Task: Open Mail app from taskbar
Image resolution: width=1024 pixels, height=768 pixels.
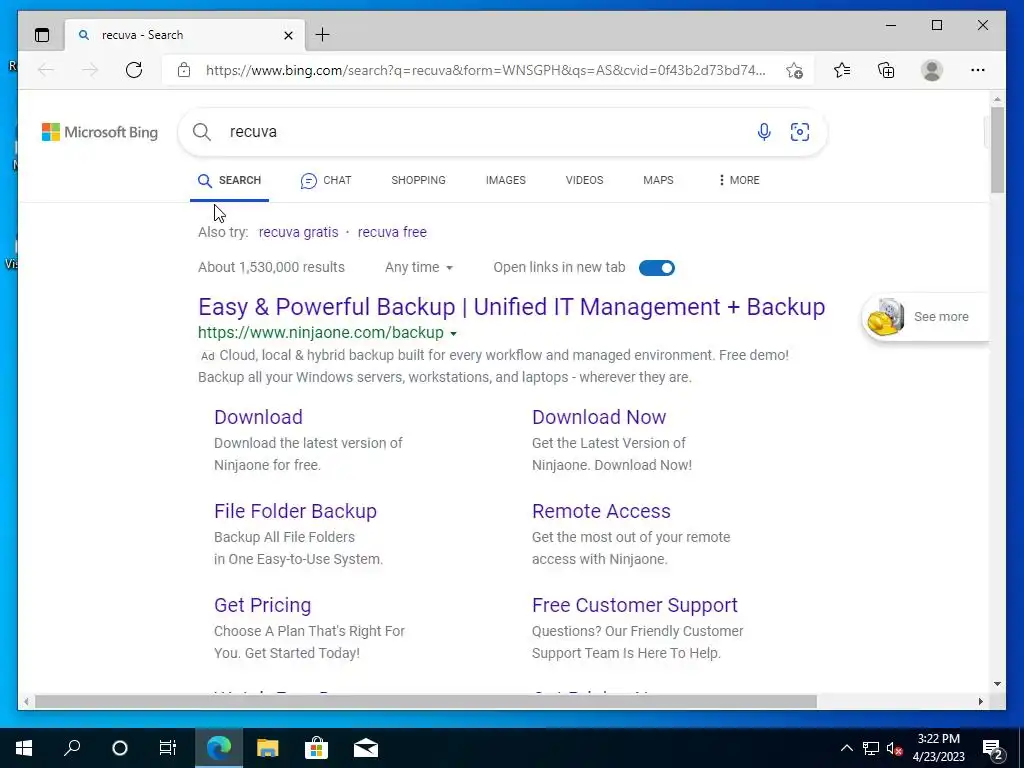Action: coord(366,748)
